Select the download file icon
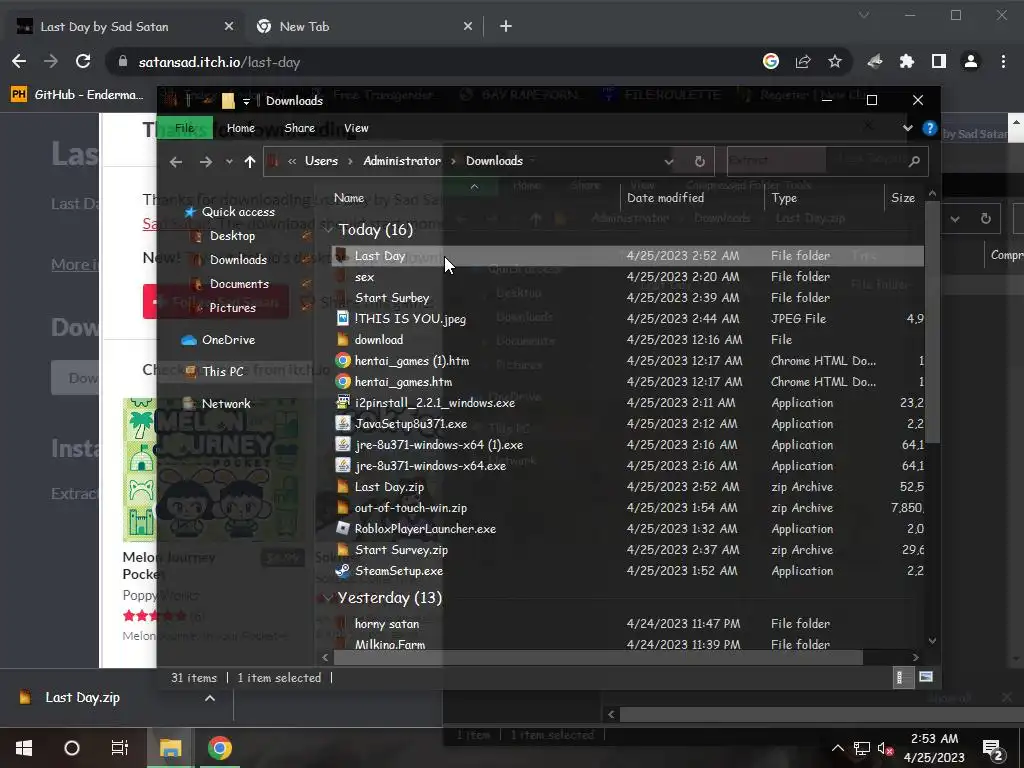The width and height of the screenshot is (1024, 768). (x=342, y=340)
